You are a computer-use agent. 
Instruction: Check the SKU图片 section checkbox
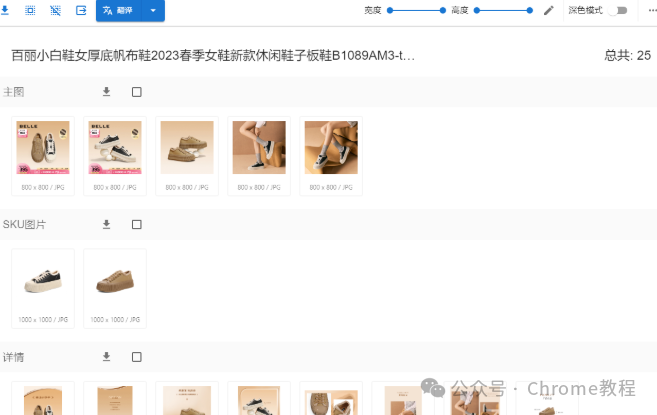coord(137,224)
